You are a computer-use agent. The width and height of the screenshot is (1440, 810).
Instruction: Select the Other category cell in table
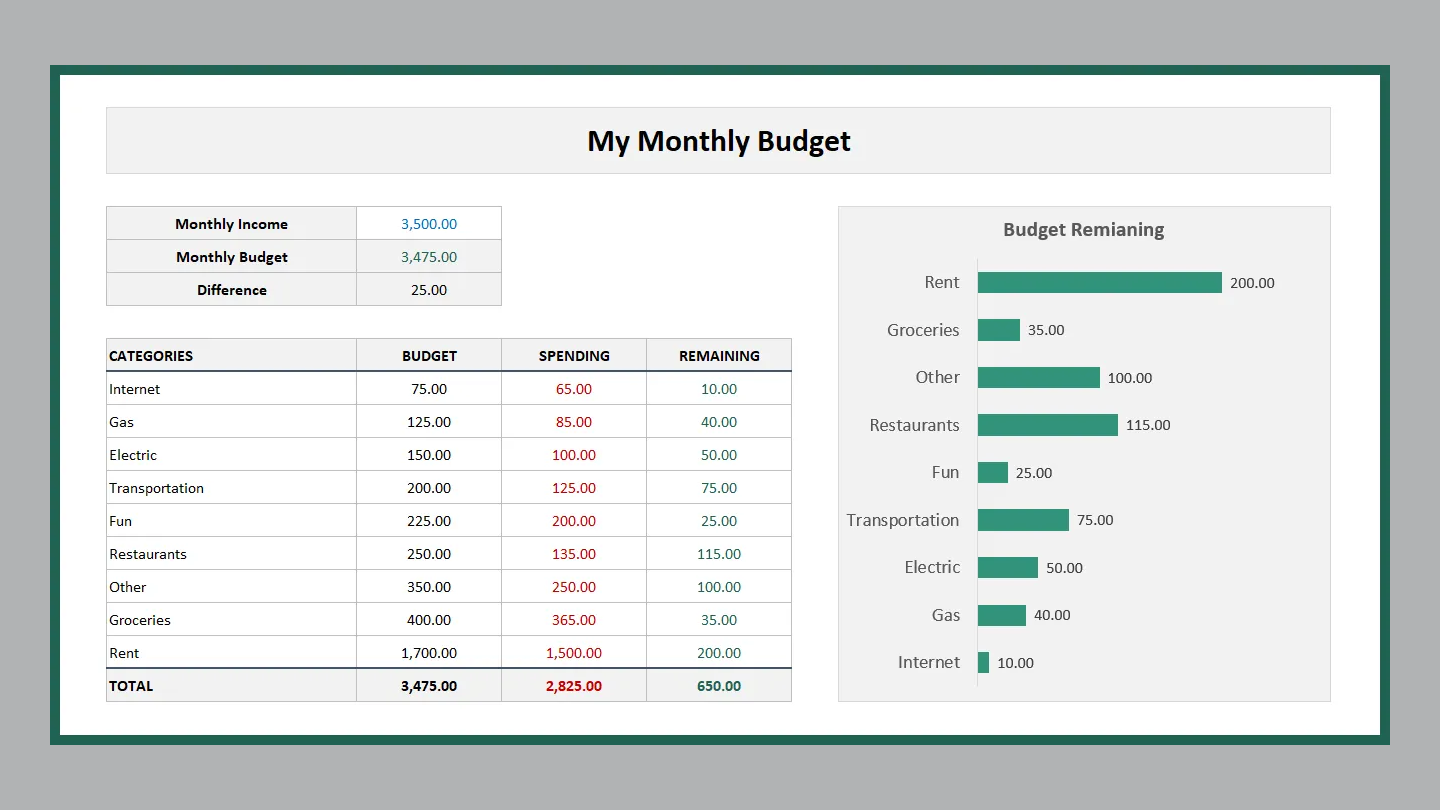click(231, 587)
